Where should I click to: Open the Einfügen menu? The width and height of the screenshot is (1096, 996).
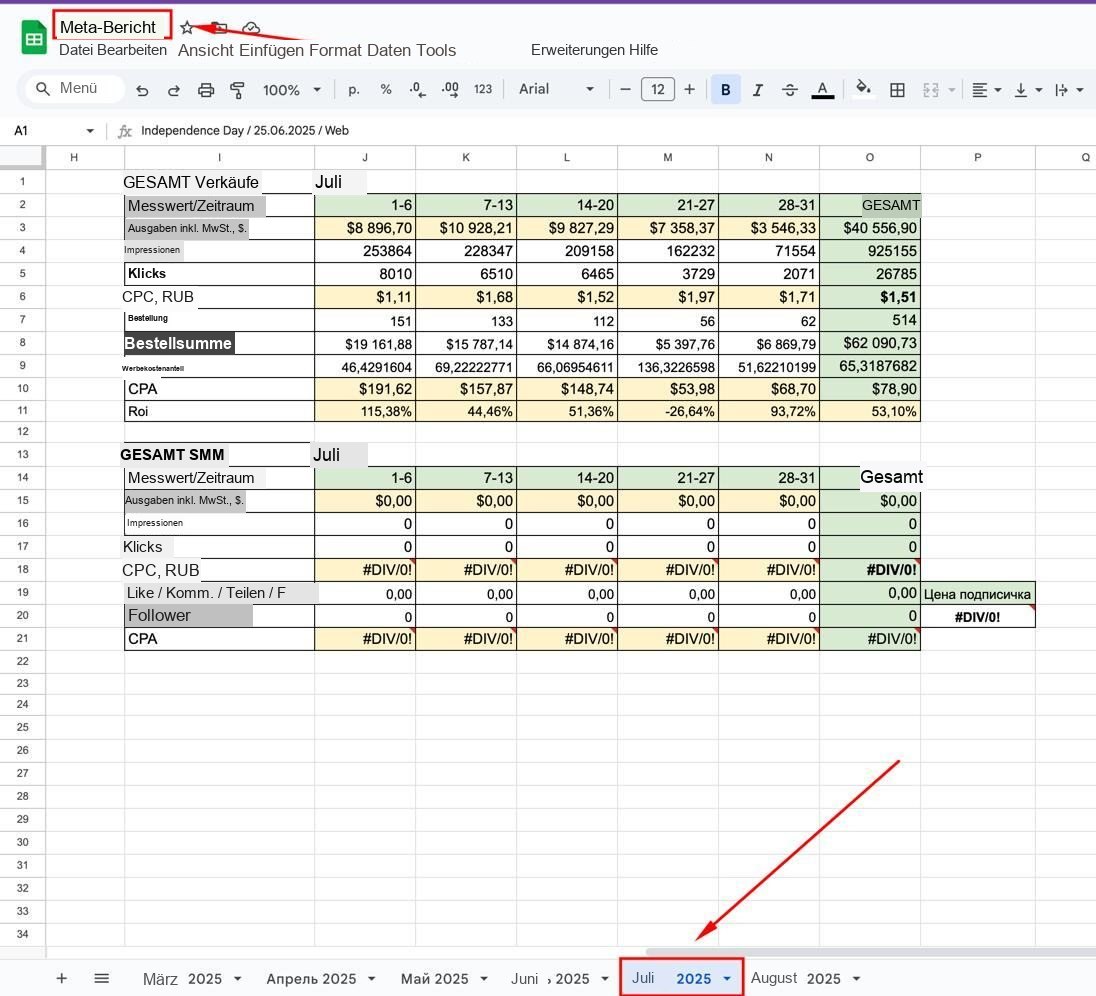(x=271, y=50)
